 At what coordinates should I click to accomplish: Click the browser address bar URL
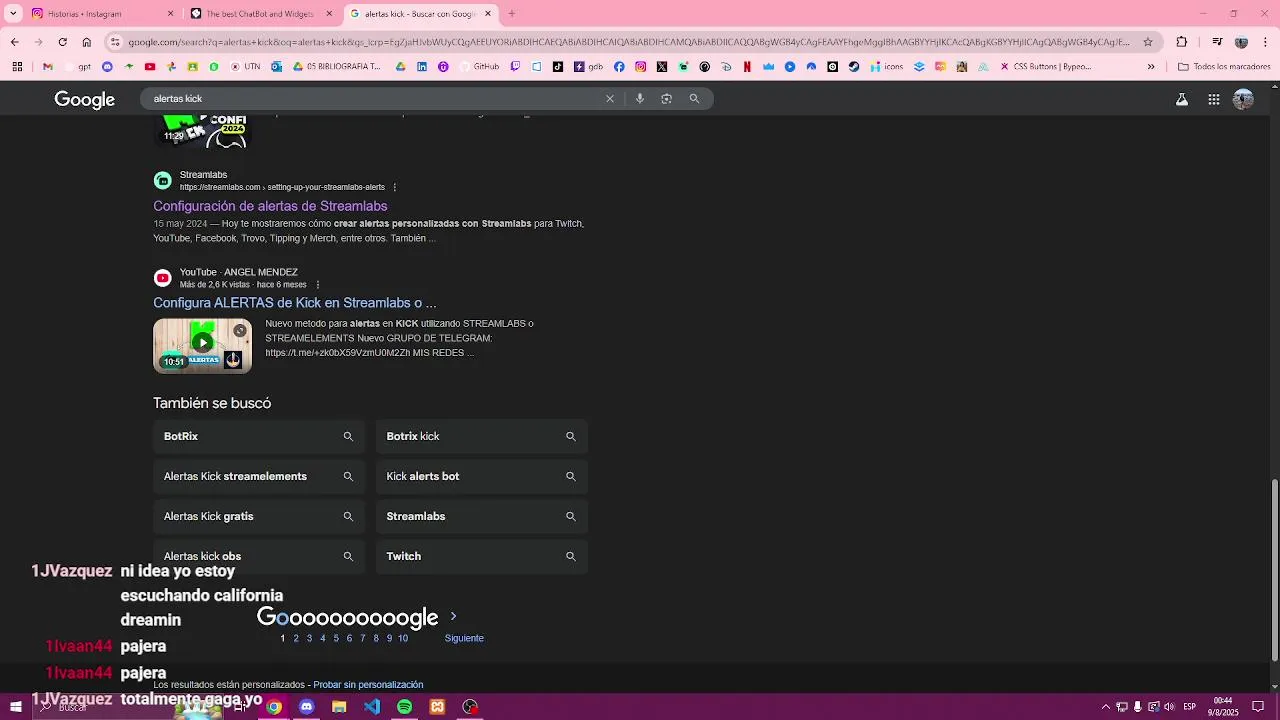click(628, 42)
